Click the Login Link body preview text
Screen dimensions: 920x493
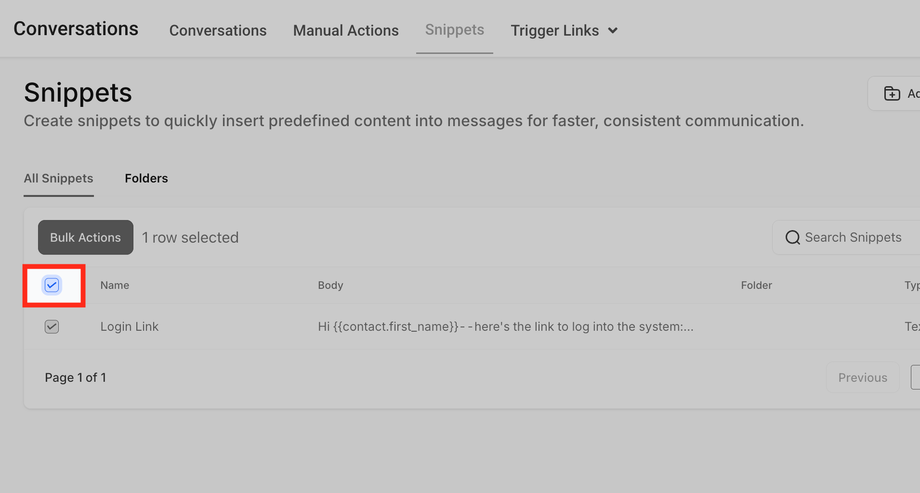click(505, 327)
